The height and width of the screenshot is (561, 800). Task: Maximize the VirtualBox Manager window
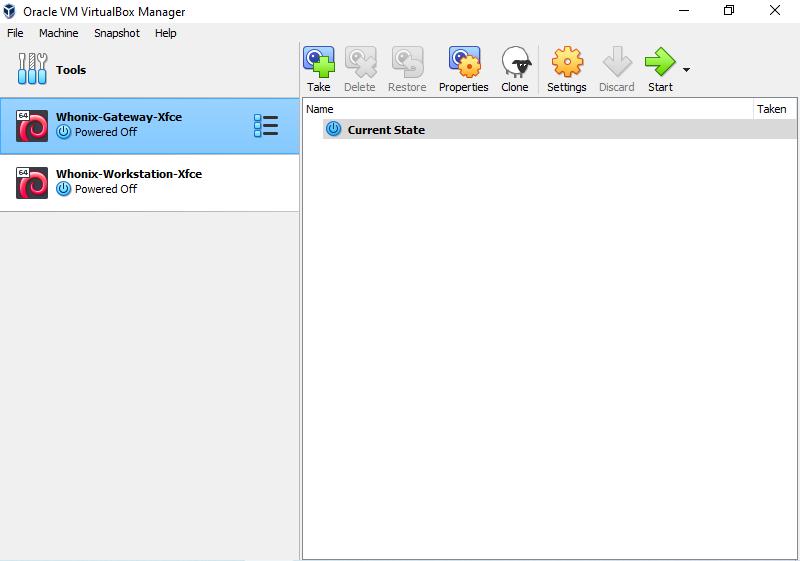point(728,11)
